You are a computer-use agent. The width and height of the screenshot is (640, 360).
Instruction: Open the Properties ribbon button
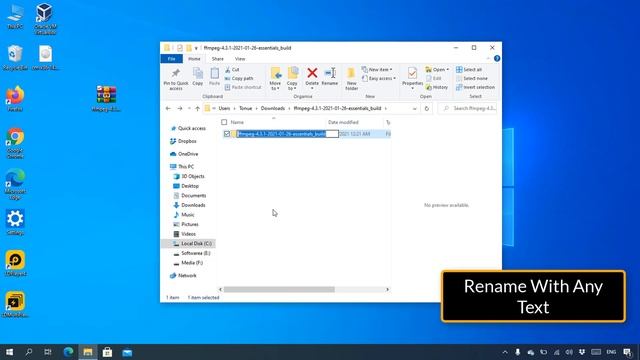412,79
